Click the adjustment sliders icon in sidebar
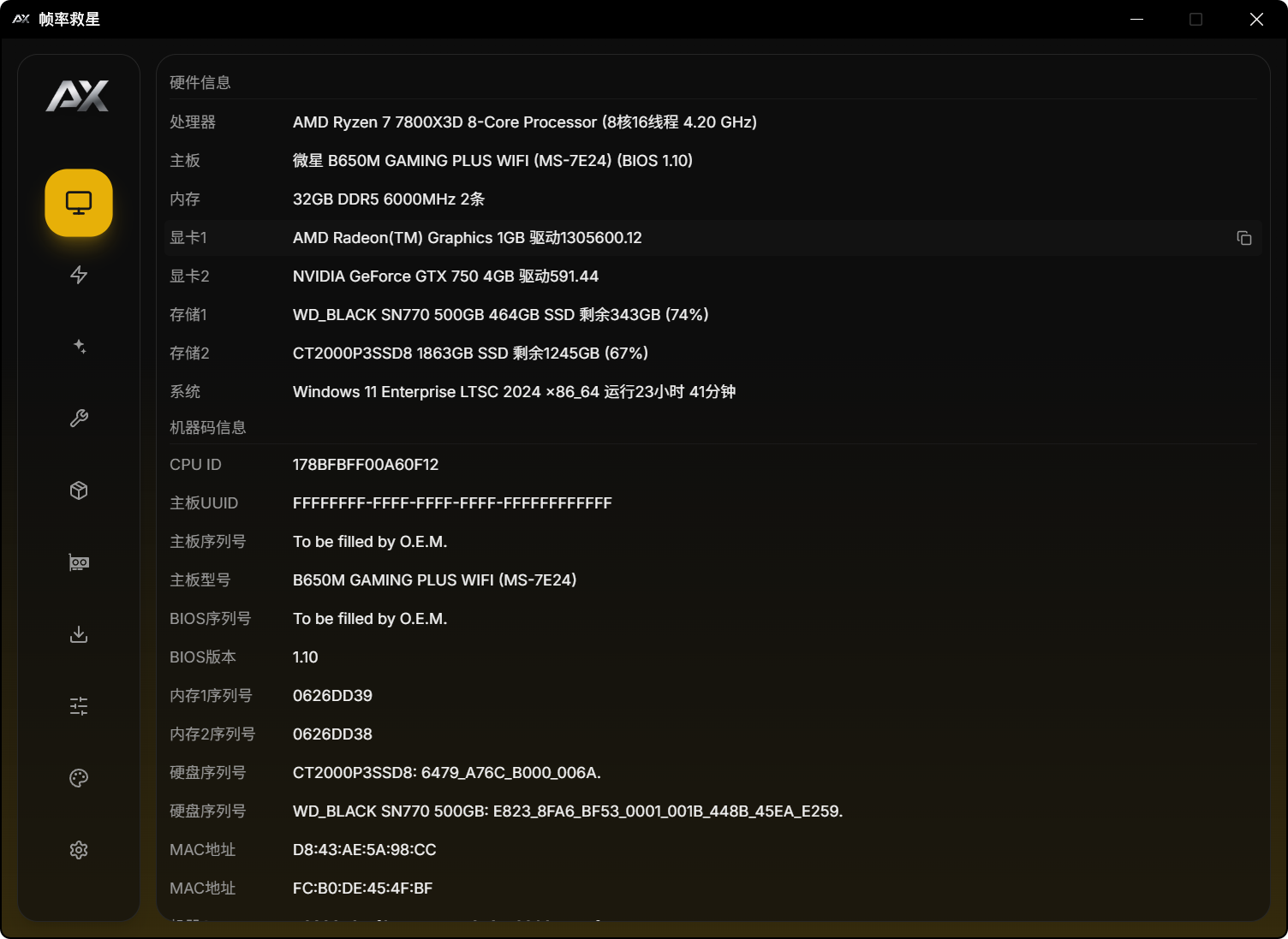Viewport: 1288px width, 939px height. [79, 706]
